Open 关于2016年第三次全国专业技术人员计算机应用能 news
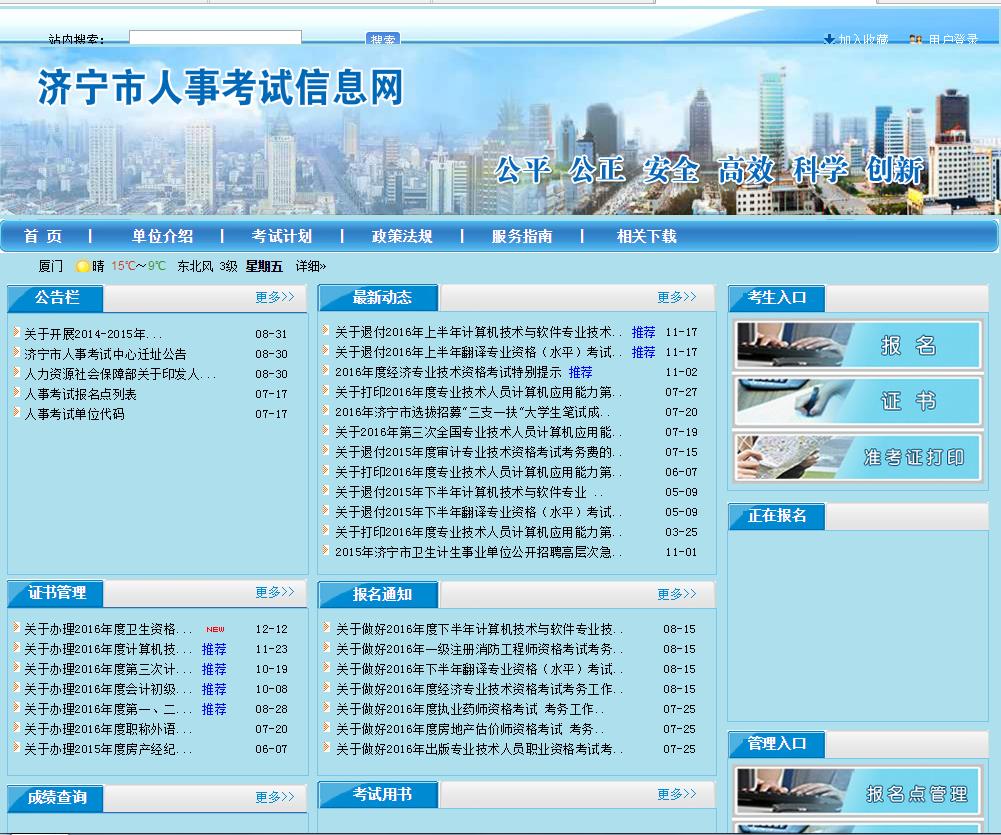Image resolution: width=1001 pixels, height=835 pixels. 478,432
